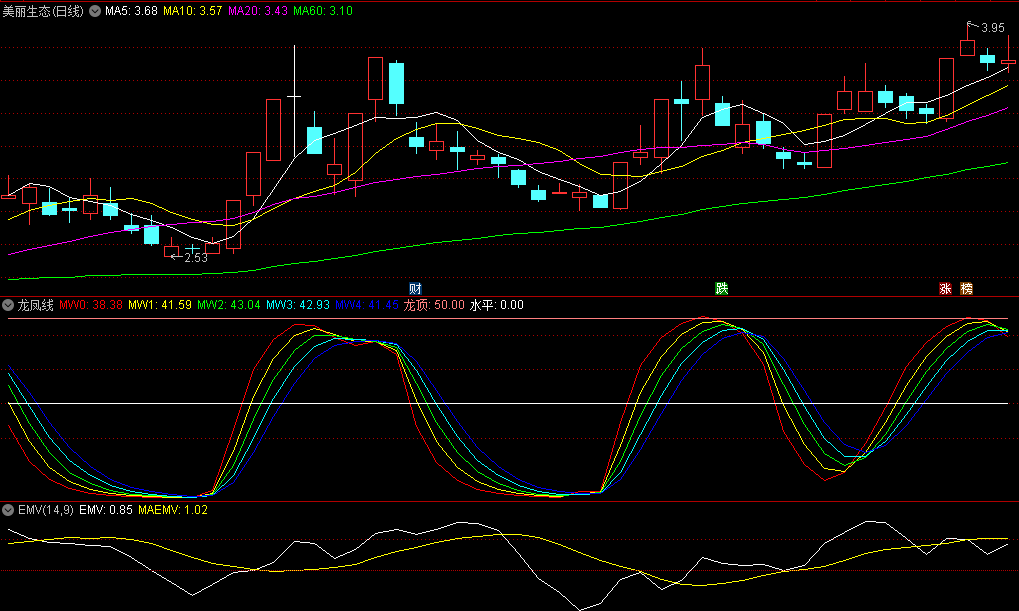Select the MA5: 3.68 label
Screen dimensions: 1019x611
(x=131, y=11)
